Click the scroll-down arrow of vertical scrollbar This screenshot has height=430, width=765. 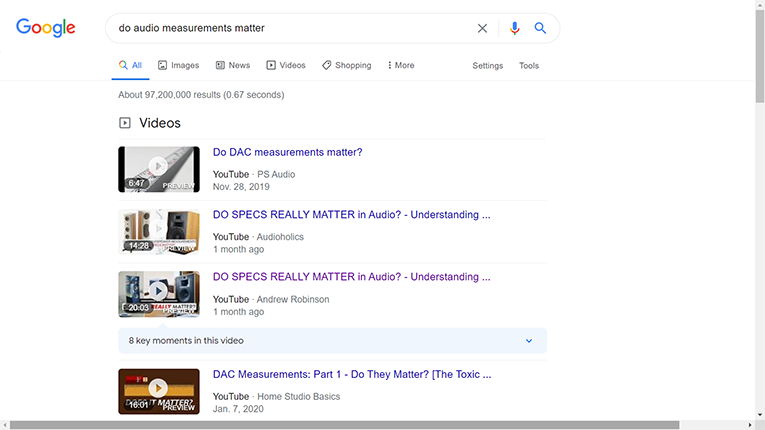pyautogui.click(x=760, y=415)
